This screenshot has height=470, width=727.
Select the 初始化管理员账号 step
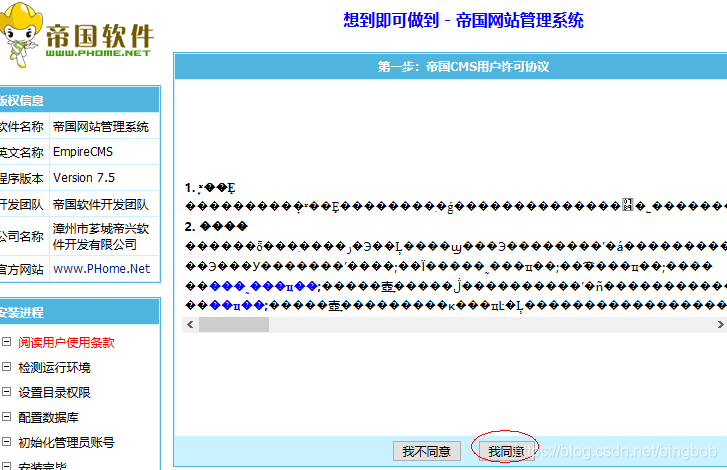tap(66, 443)
